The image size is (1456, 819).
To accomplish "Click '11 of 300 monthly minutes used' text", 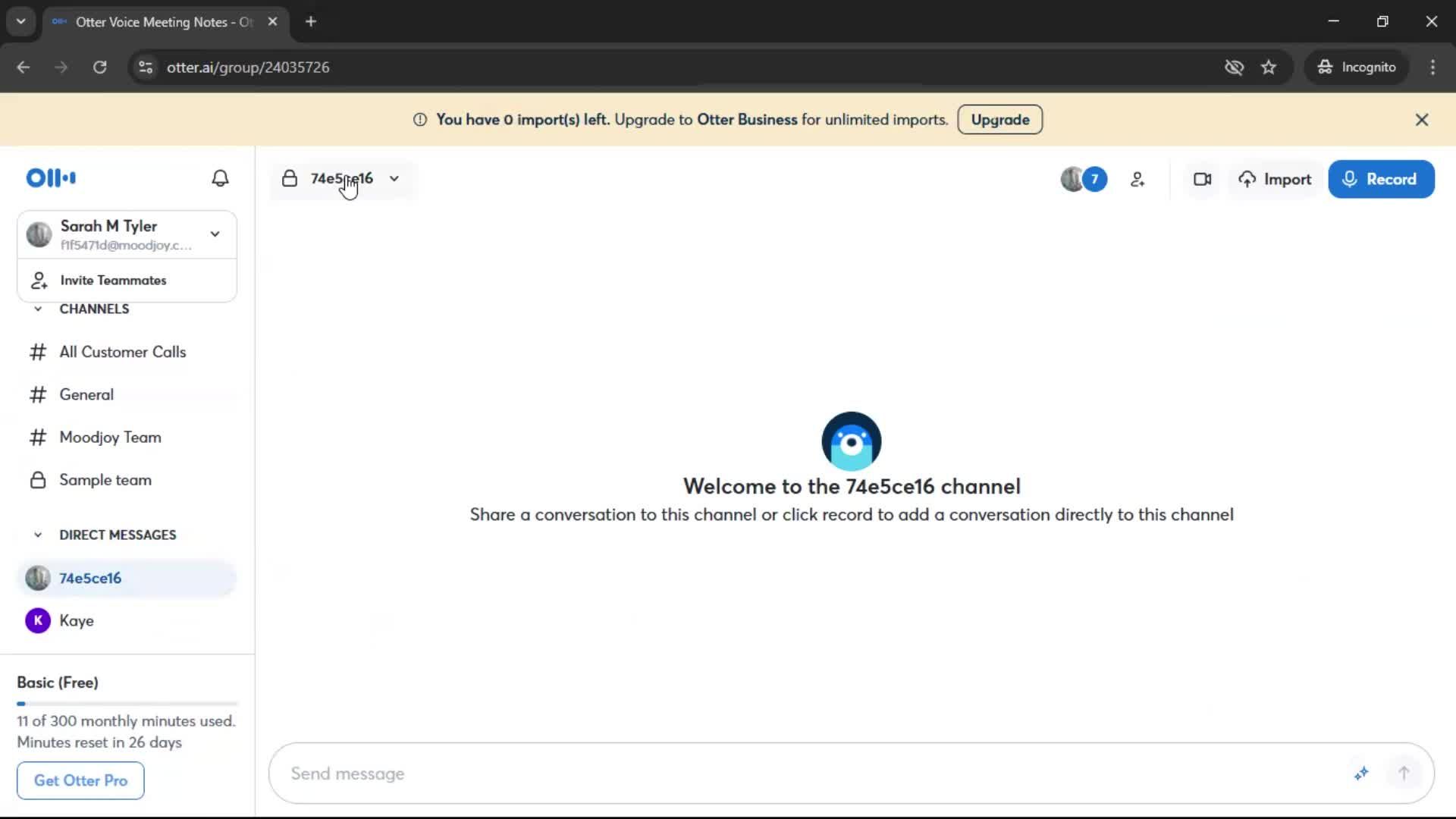I will (x=126, y=721).
